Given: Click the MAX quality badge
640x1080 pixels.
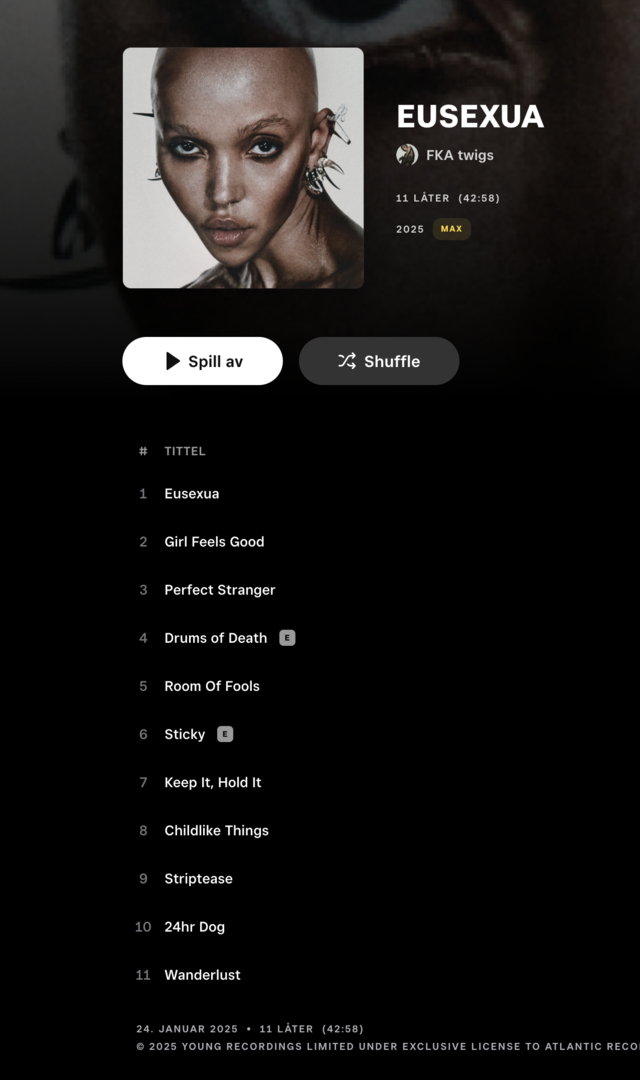Looking at the screenshot, I should (x=451, y=229).
